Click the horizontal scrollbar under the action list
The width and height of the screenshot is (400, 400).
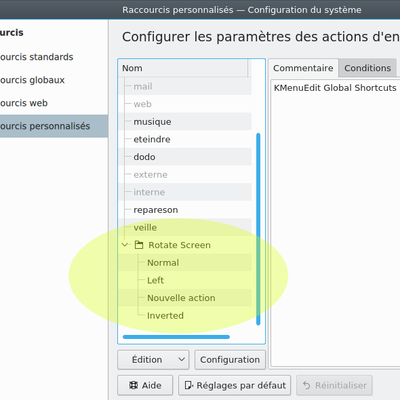tap(176, 337)
